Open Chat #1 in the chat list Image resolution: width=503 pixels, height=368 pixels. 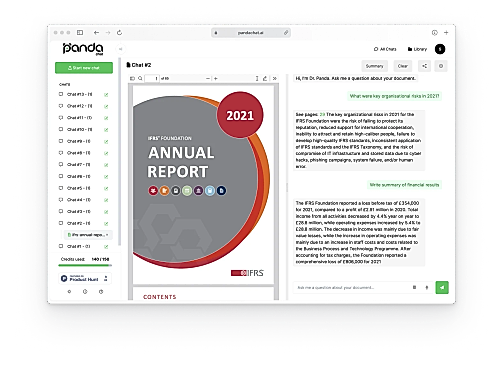[x=79, y=246]
